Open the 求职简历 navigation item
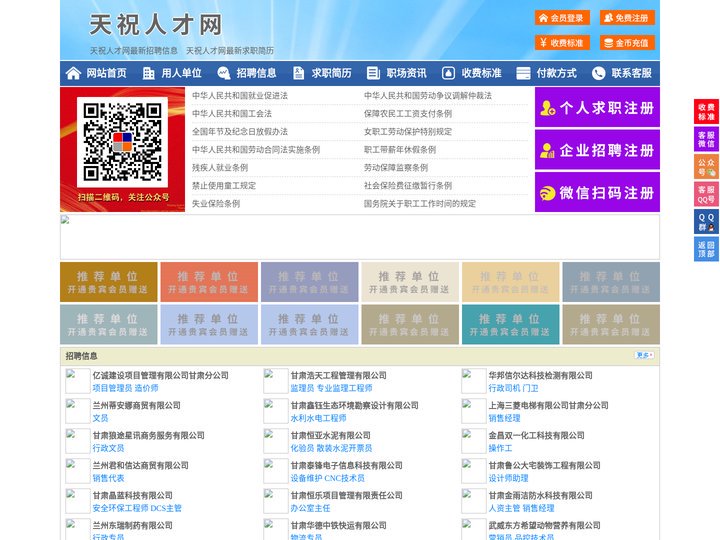Image resolution: width=720 pixels, height=540 pixels. (332, 73)
